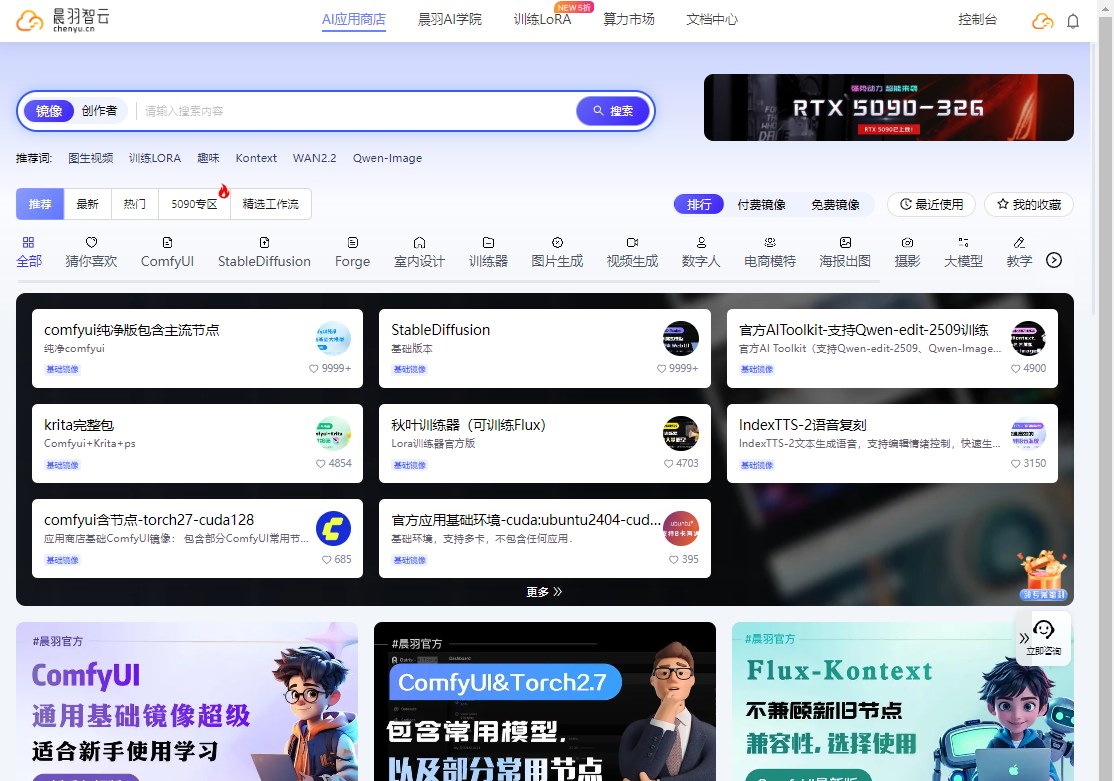Open the 晨羽智云 logo homepage
1114x781 pixels.
pos(63,20)
